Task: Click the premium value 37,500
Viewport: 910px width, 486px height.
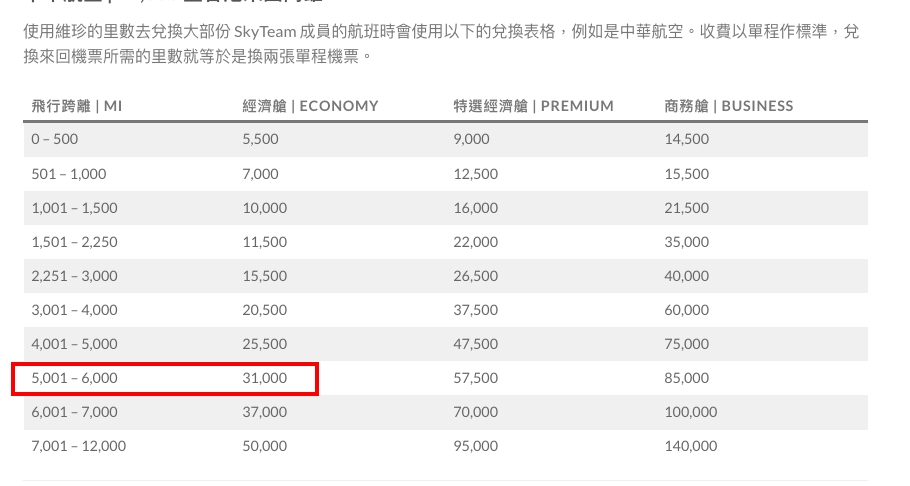Action: point(476,310)
